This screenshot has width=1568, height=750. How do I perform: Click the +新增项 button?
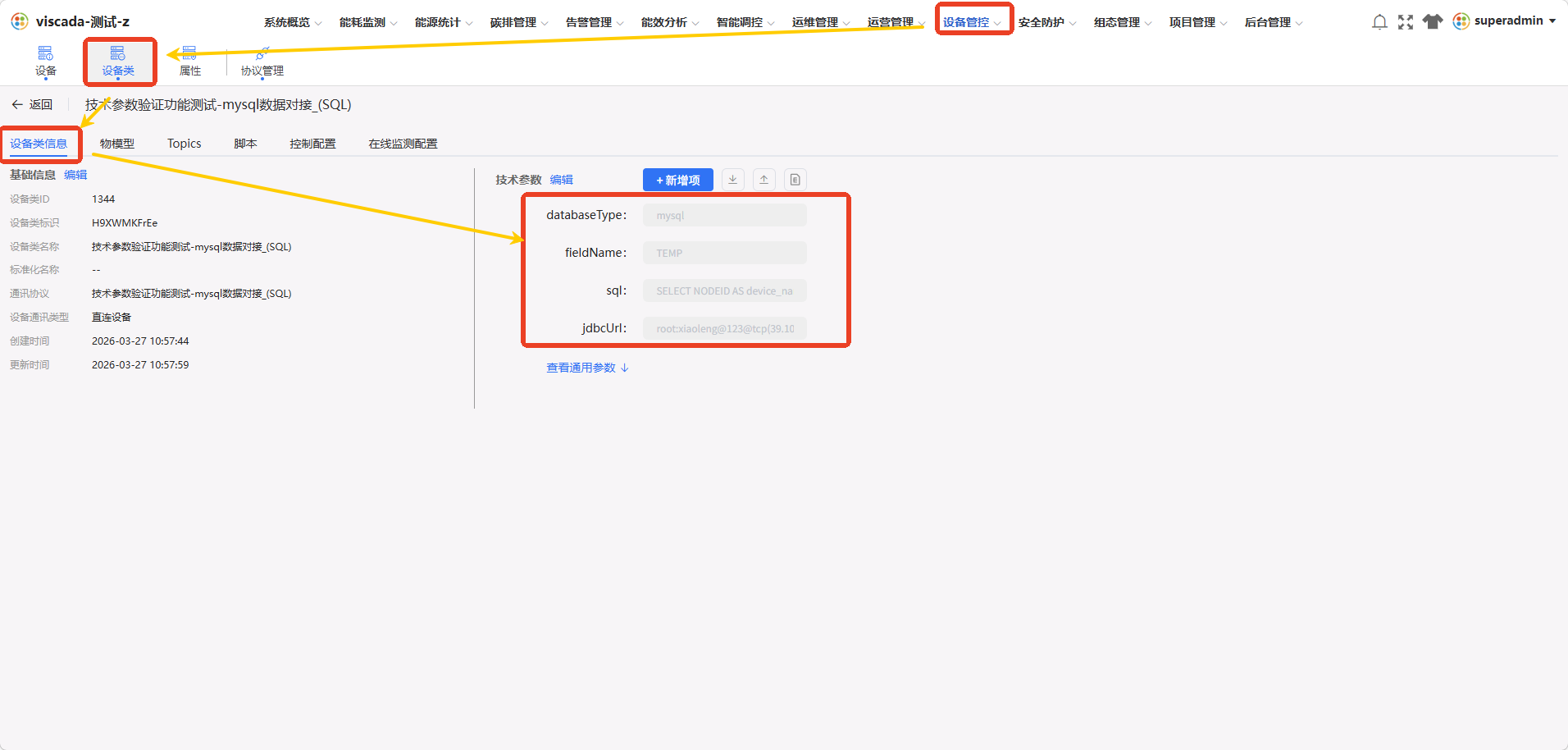click(x=677, y=180)
